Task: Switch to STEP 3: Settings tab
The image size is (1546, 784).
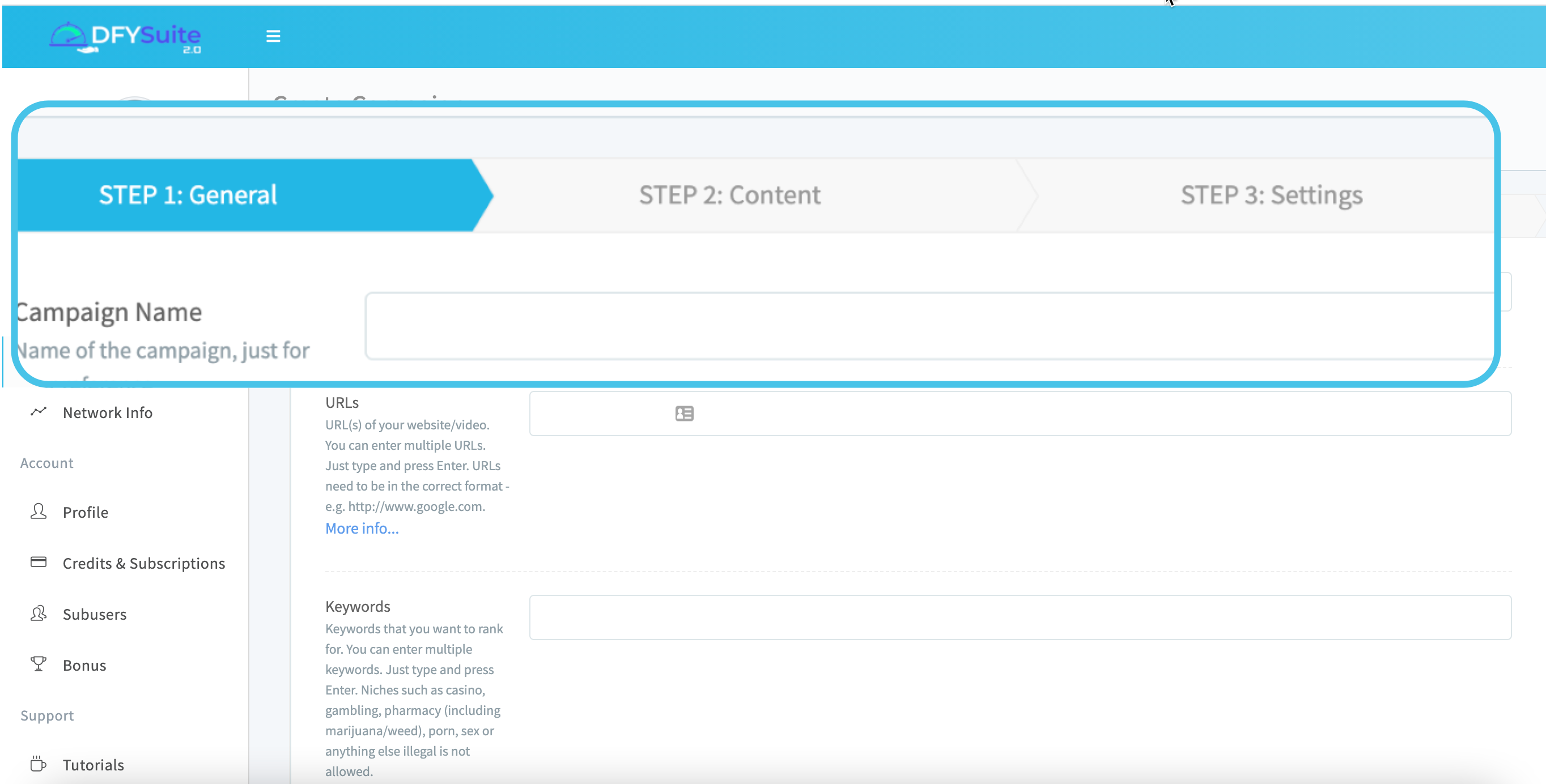Action: pyautogui.click(x=1271, y=195)
